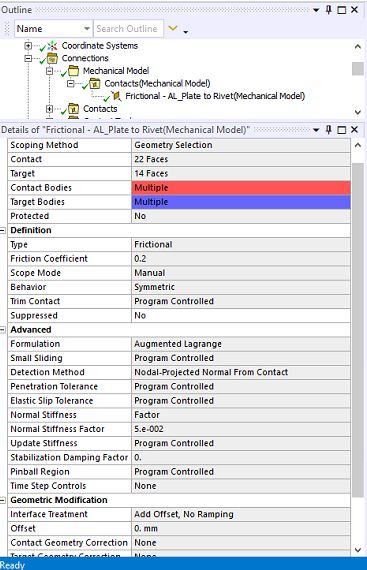Collapse the Contacts(Mechanical Model) node
This screenshot has width=367, height=570.
point(71,84)
